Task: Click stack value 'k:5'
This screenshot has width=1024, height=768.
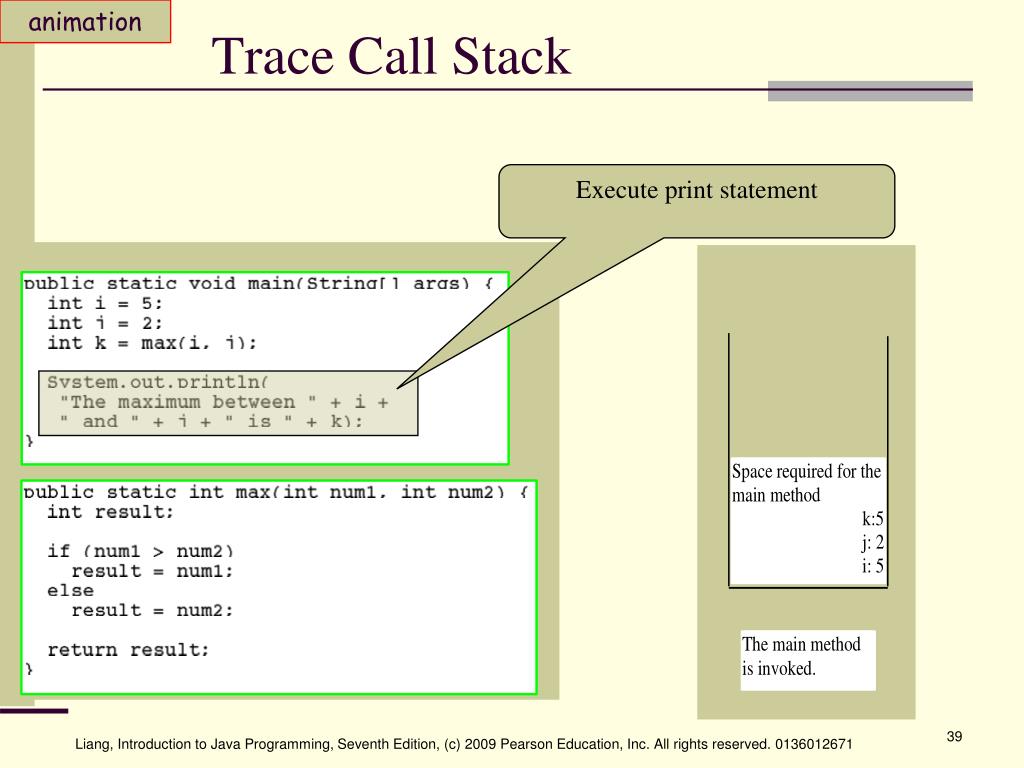Action: [872, 519]
